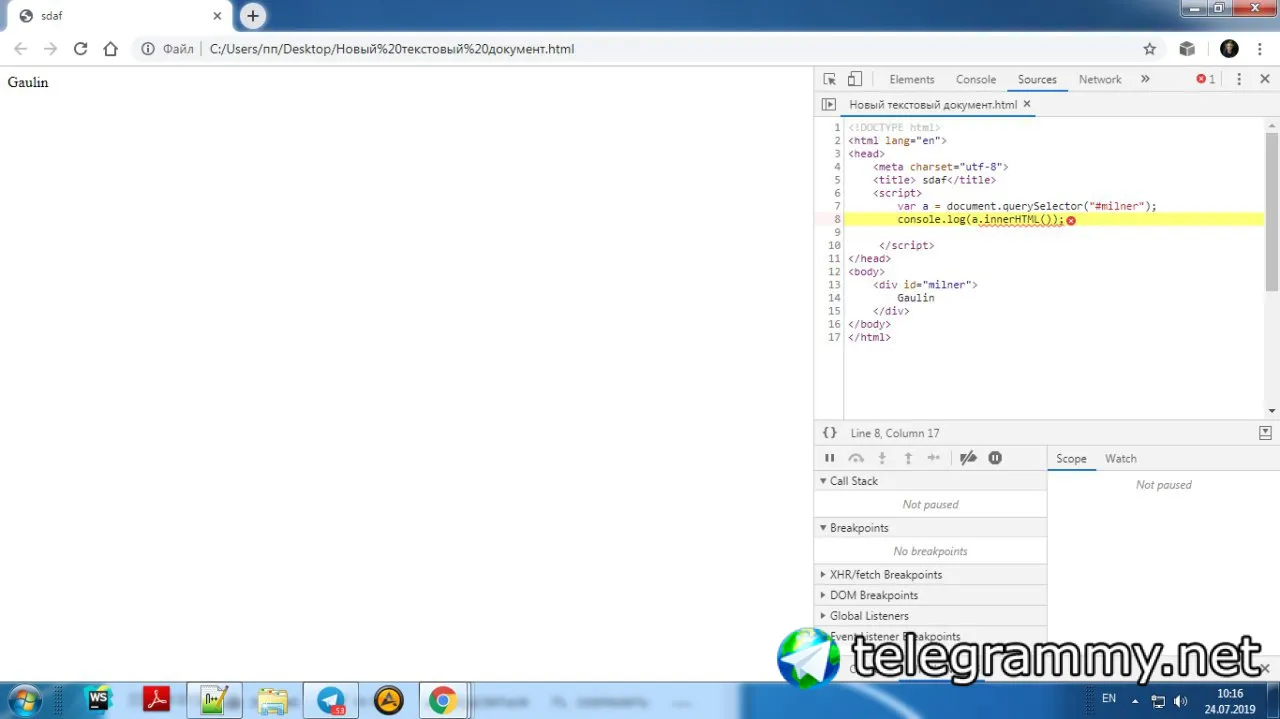Activate the inspect element picker icon

(x=829, y=79)
